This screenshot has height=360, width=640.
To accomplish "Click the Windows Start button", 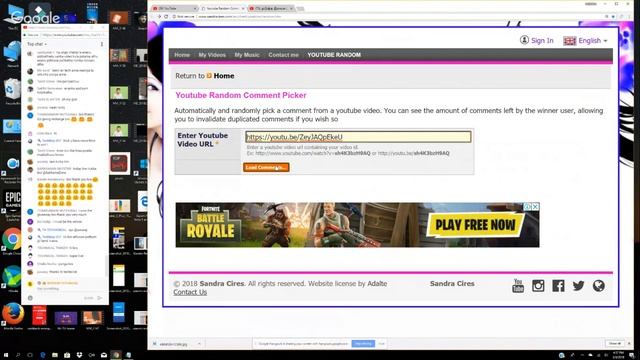I will (6, 355).
